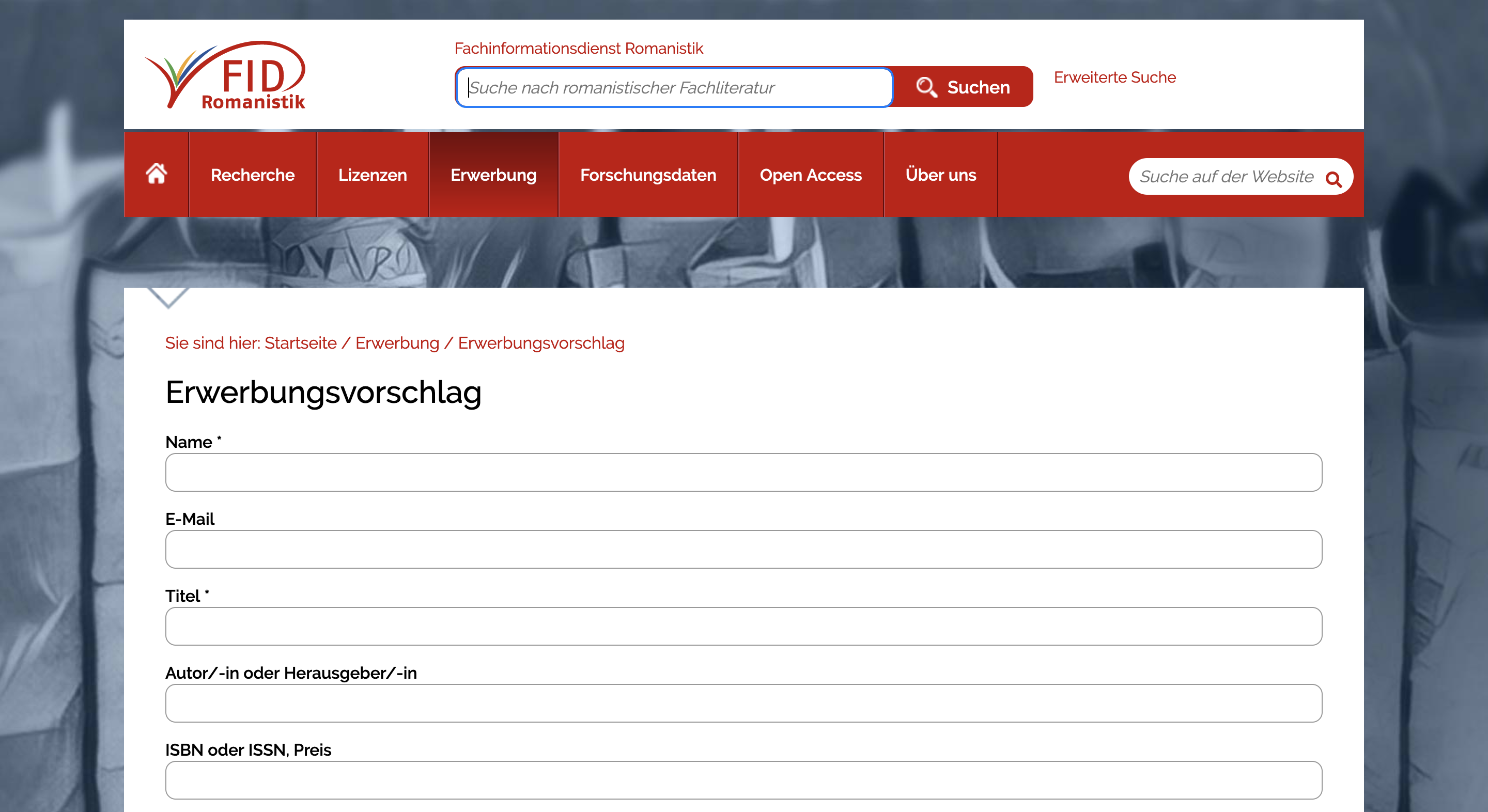Go to Startseite breadcrumb link
The height and width of the screenshot is (812, 1488).
coord(300,343)
